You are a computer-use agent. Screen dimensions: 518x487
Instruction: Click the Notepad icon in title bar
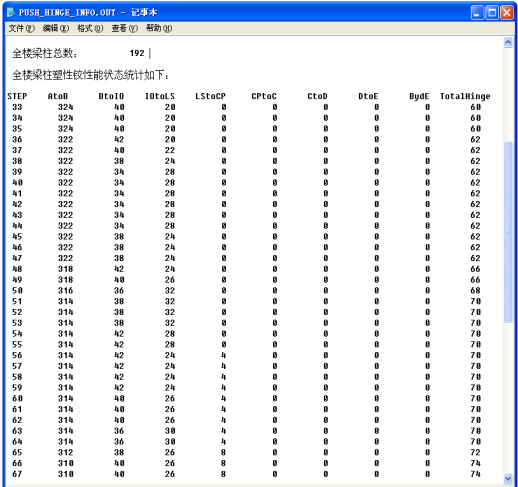[x=11, y=13]
